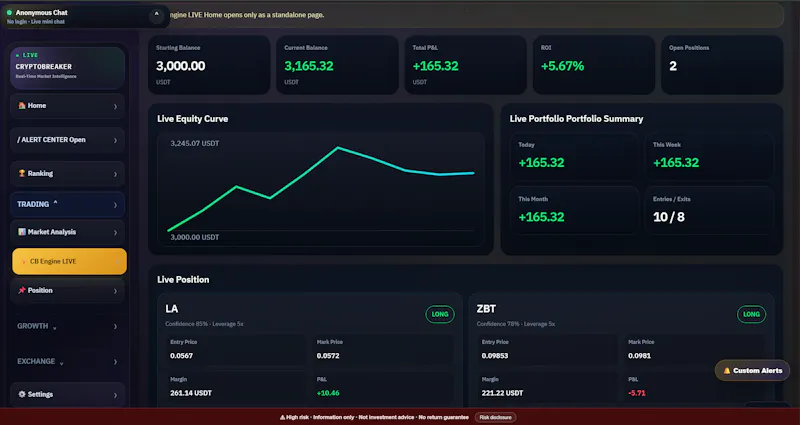Click the Starting Balance 3,000.00 card
Screen dimensions: 800x425
coord(209,65)
